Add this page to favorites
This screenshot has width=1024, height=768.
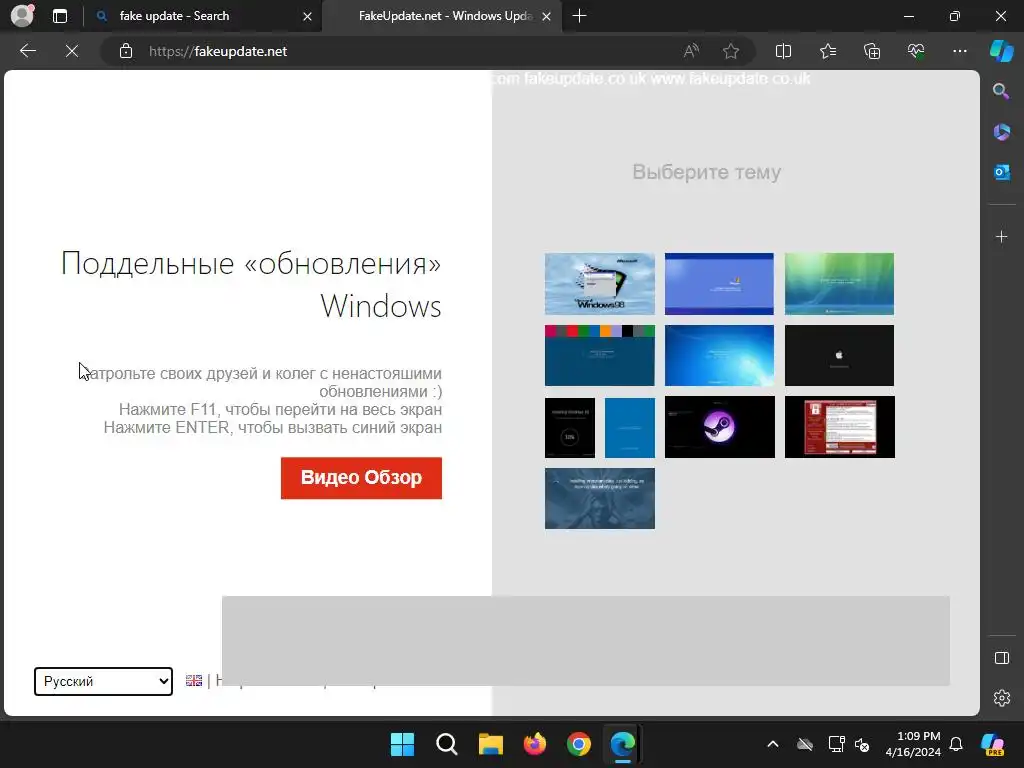(x=731, y=51)
